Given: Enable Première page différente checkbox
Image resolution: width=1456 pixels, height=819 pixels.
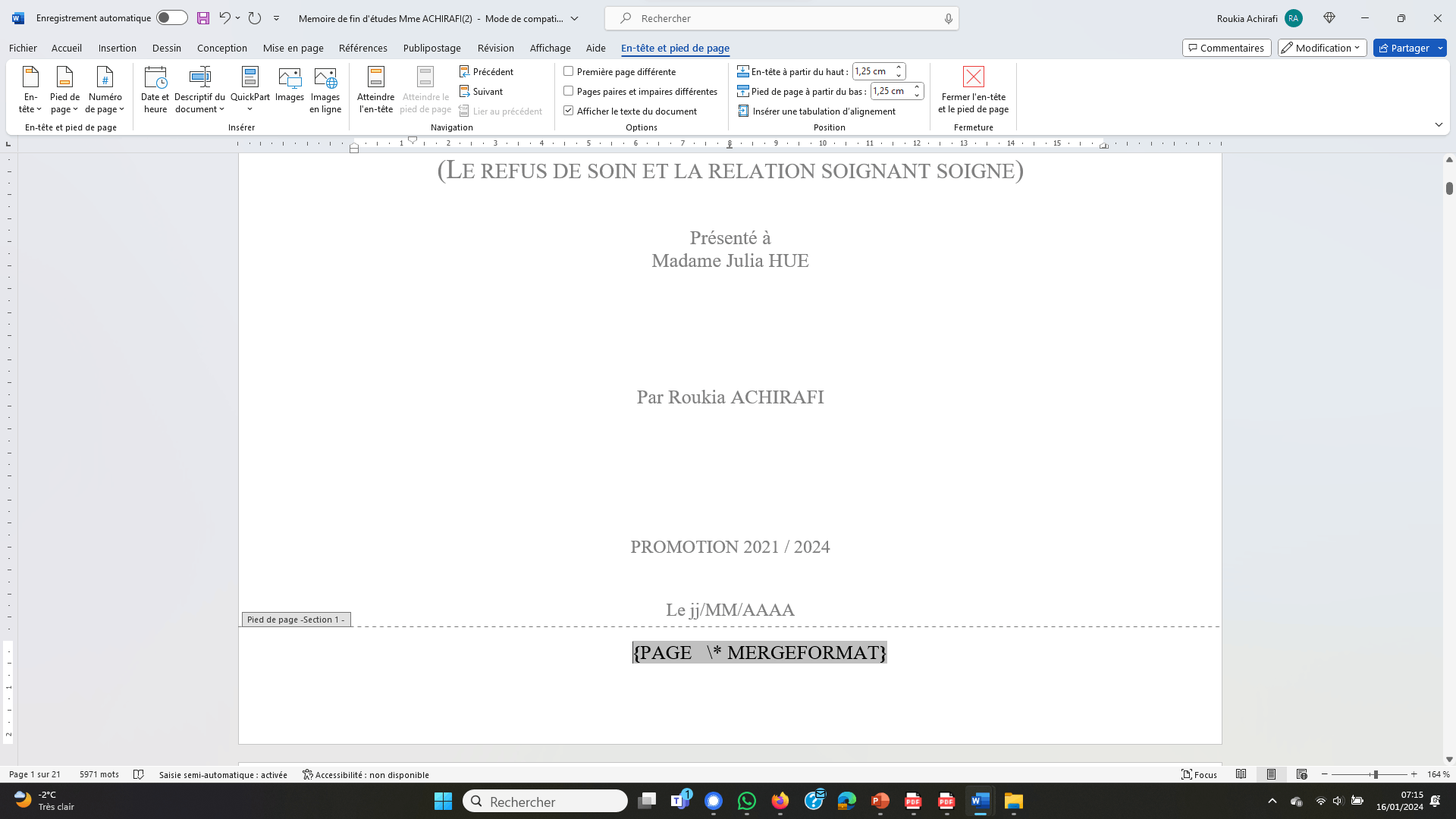Looking at the screenshot, I should click(x=568, y=71).
